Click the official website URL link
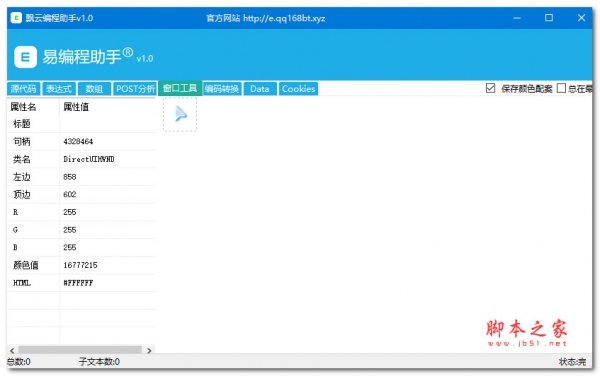 click(x=284, y=18)
